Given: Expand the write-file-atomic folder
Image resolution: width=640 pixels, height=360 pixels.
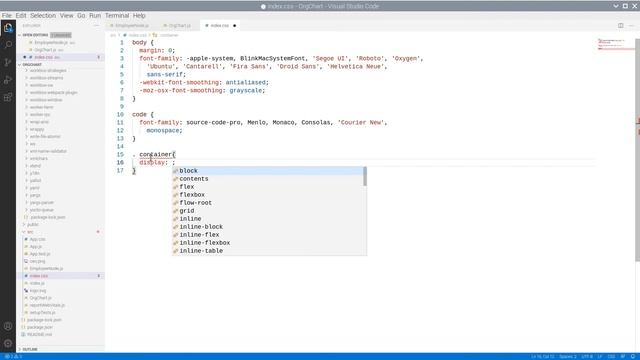Looking at the screenshot, I should coord(45,136).
